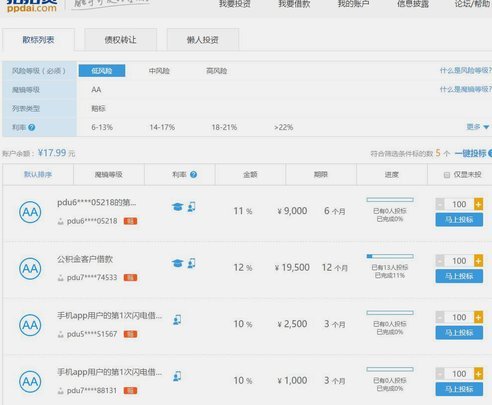This screenshot has width=492, height=405.
Task: Click phone verification icon on pdu6****05218 row
Action: pyautogui.click(x=191, y=207)
